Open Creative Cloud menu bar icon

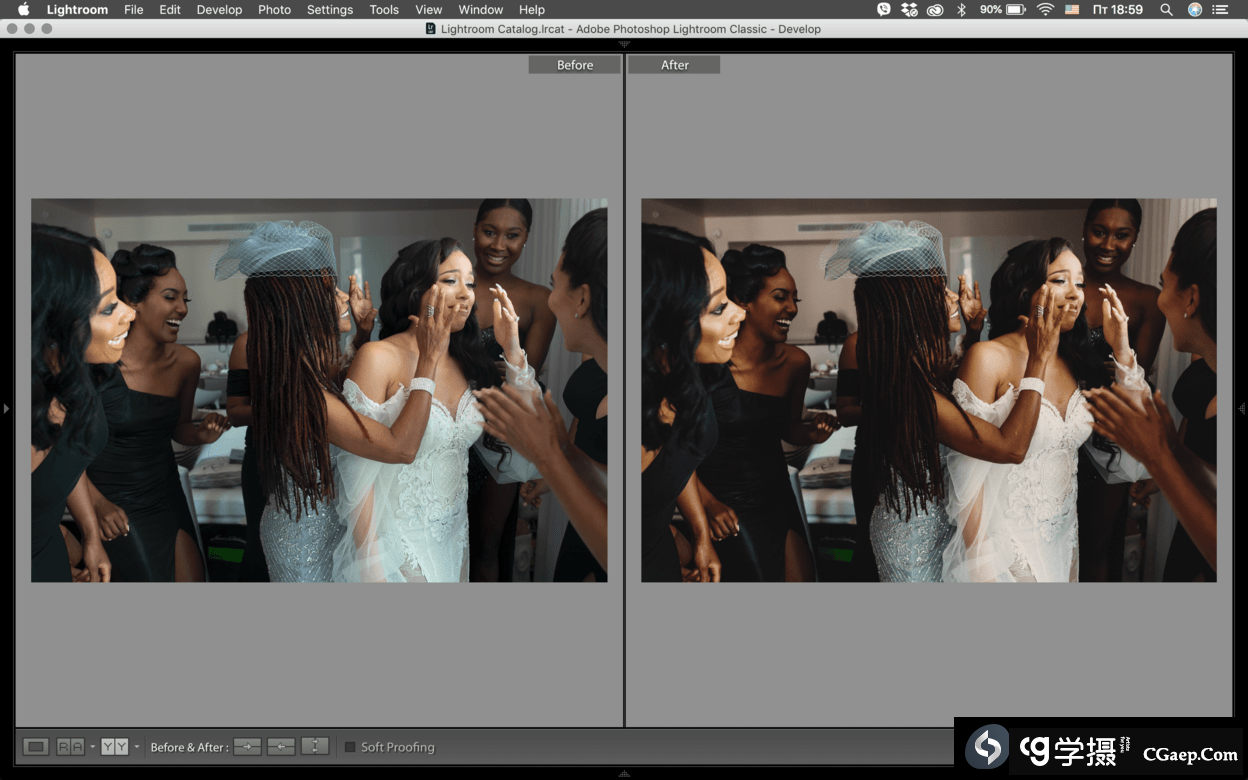(x=935, y=9)
